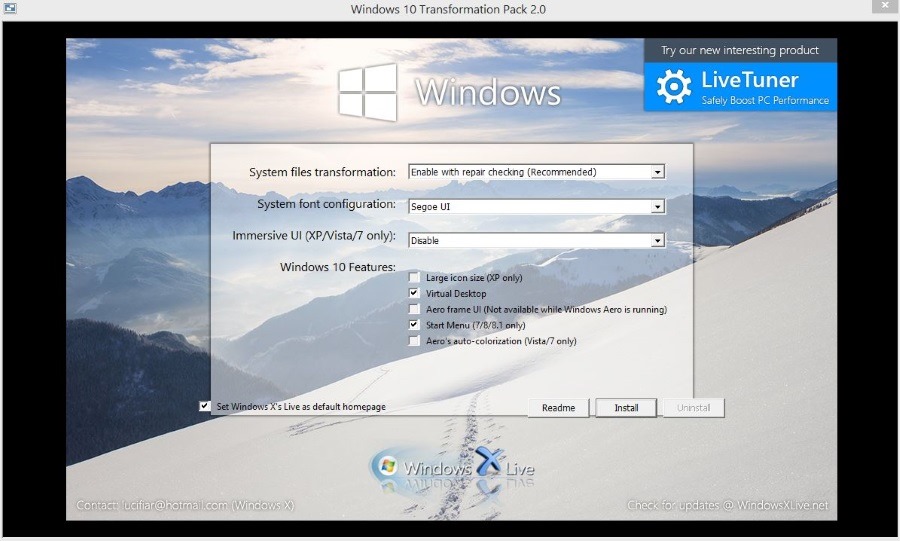Click the Install button
The height and width of the screenshot is (541, 900).
coord(626,408)
